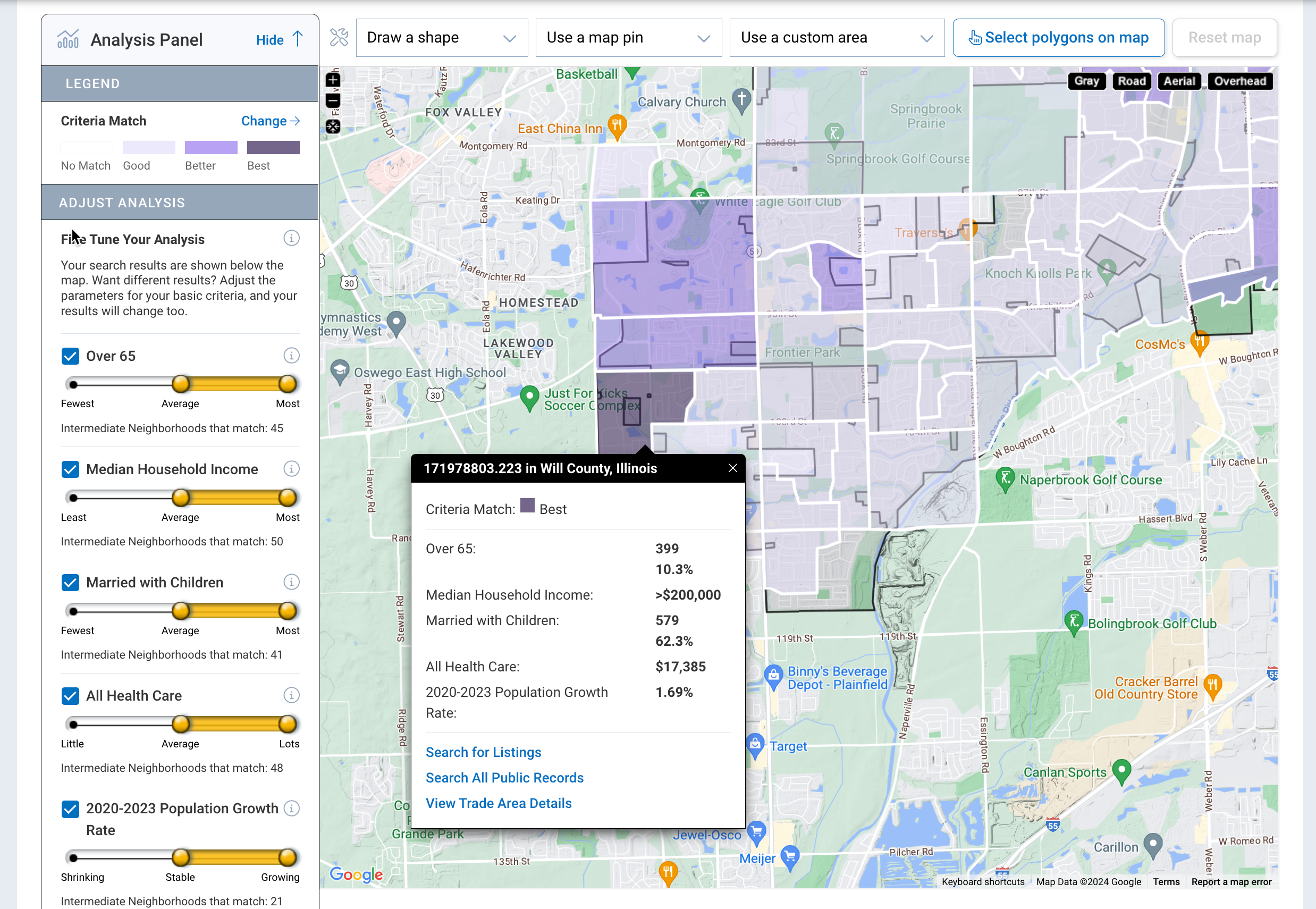Viewport: 1316px width, 909px height.
Task: Open the Fine Tune Your Analysis info icon
Action: pyautogui.click(x=292, y=238)
